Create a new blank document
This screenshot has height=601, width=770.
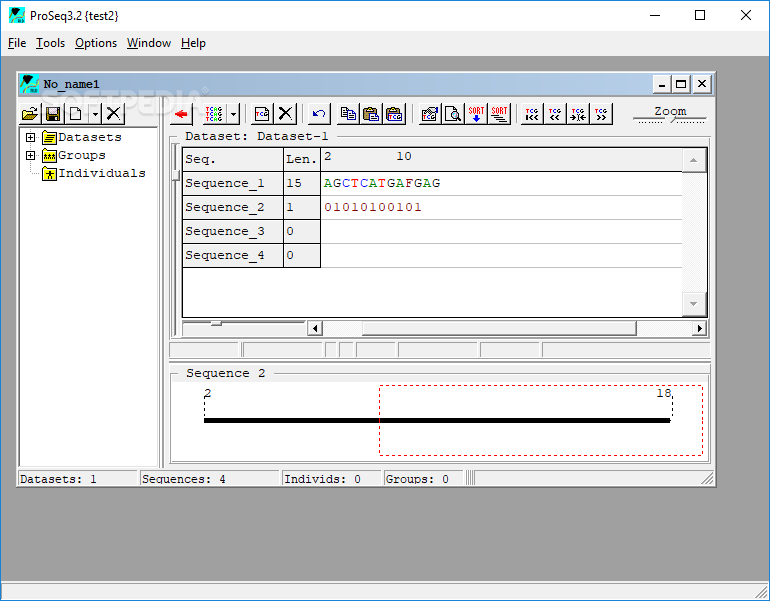(75, 114)
